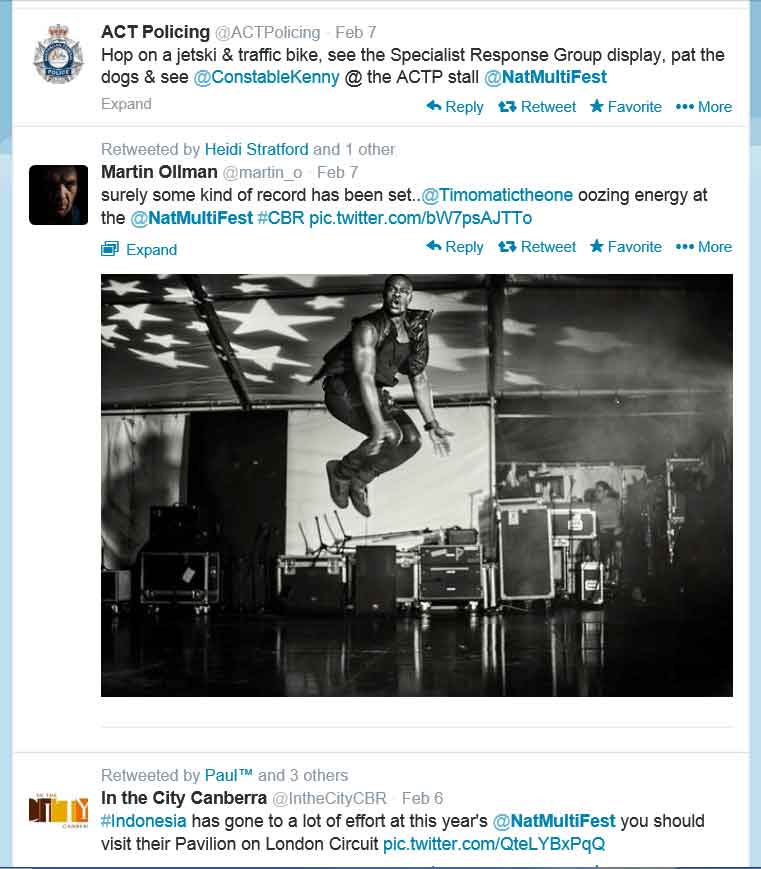Open the #Indonesia hashtag
Screen dimensions: 761x869
point(144,821)
